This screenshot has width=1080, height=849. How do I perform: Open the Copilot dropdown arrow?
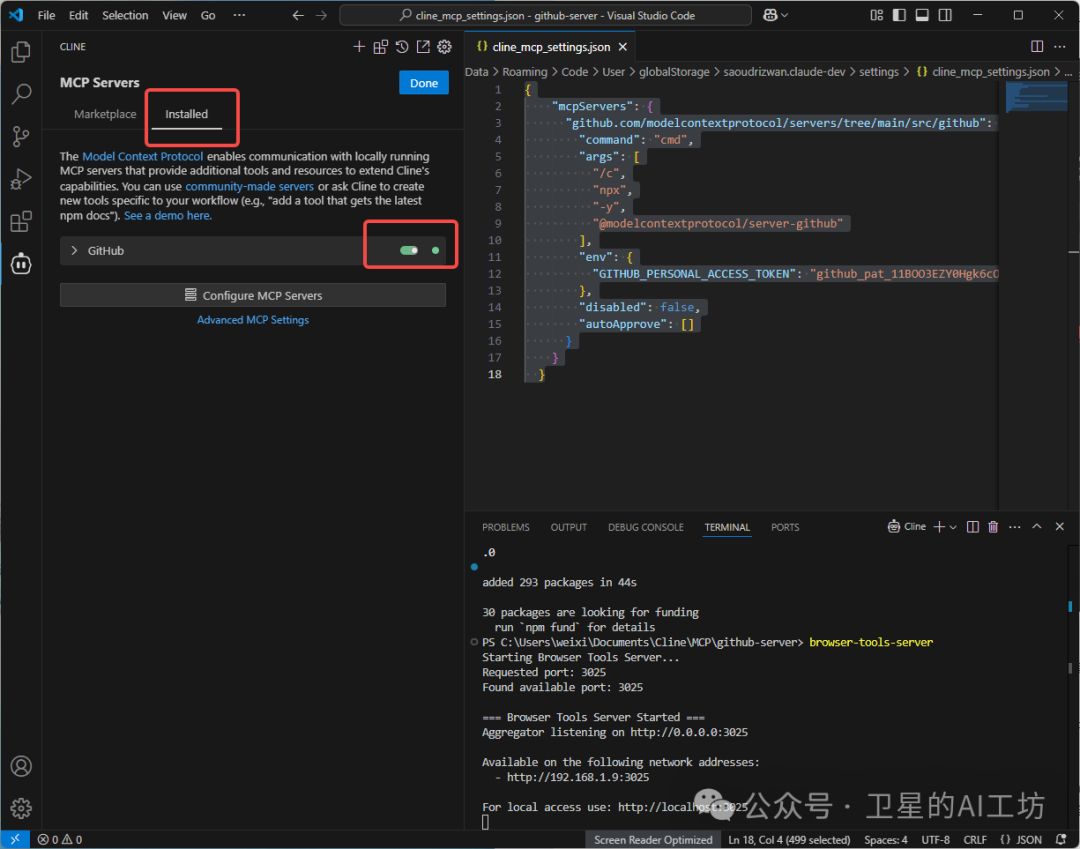(785, 15)
